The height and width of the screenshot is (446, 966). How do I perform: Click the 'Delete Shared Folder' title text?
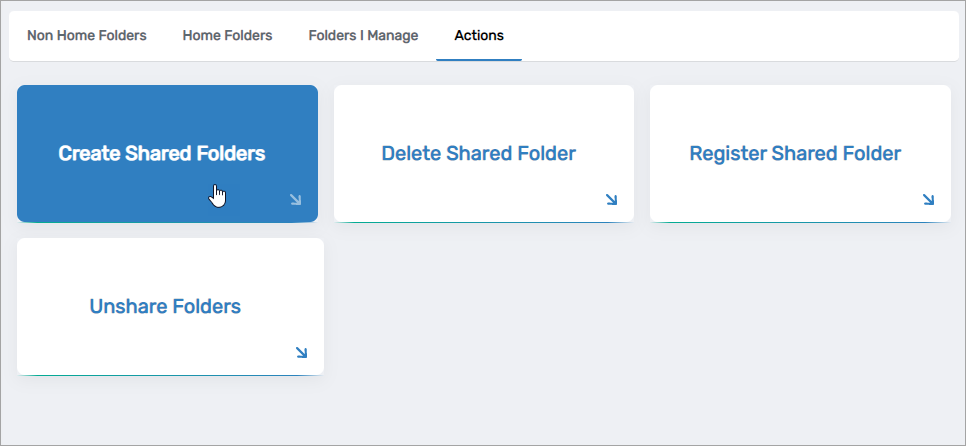478,154
